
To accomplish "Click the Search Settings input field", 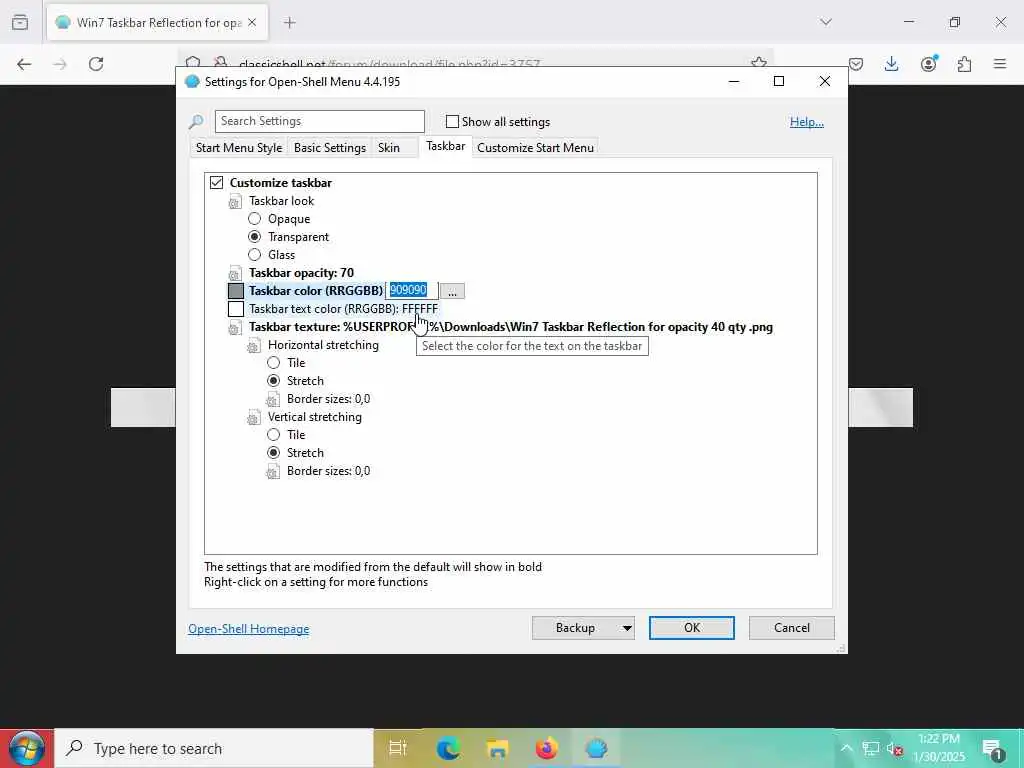I will click(319, 121).
